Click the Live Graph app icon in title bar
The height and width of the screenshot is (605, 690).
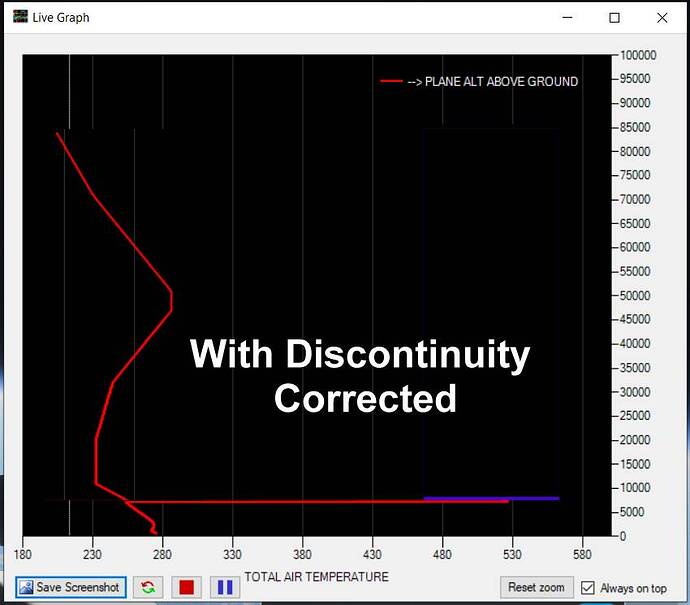pos(20,18)
